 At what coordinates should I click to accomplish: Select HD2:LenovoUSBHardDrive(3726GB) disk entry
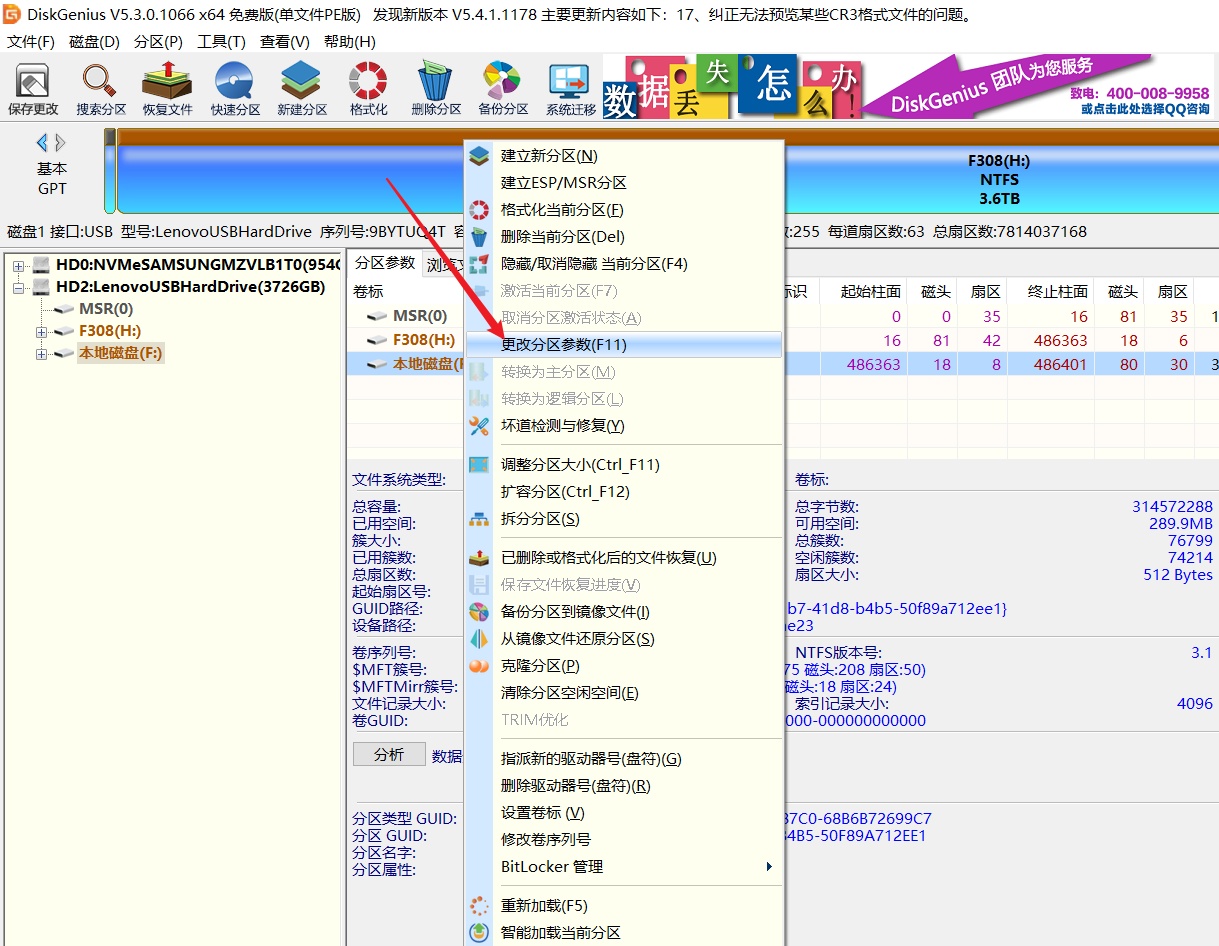tap(190, 287)
